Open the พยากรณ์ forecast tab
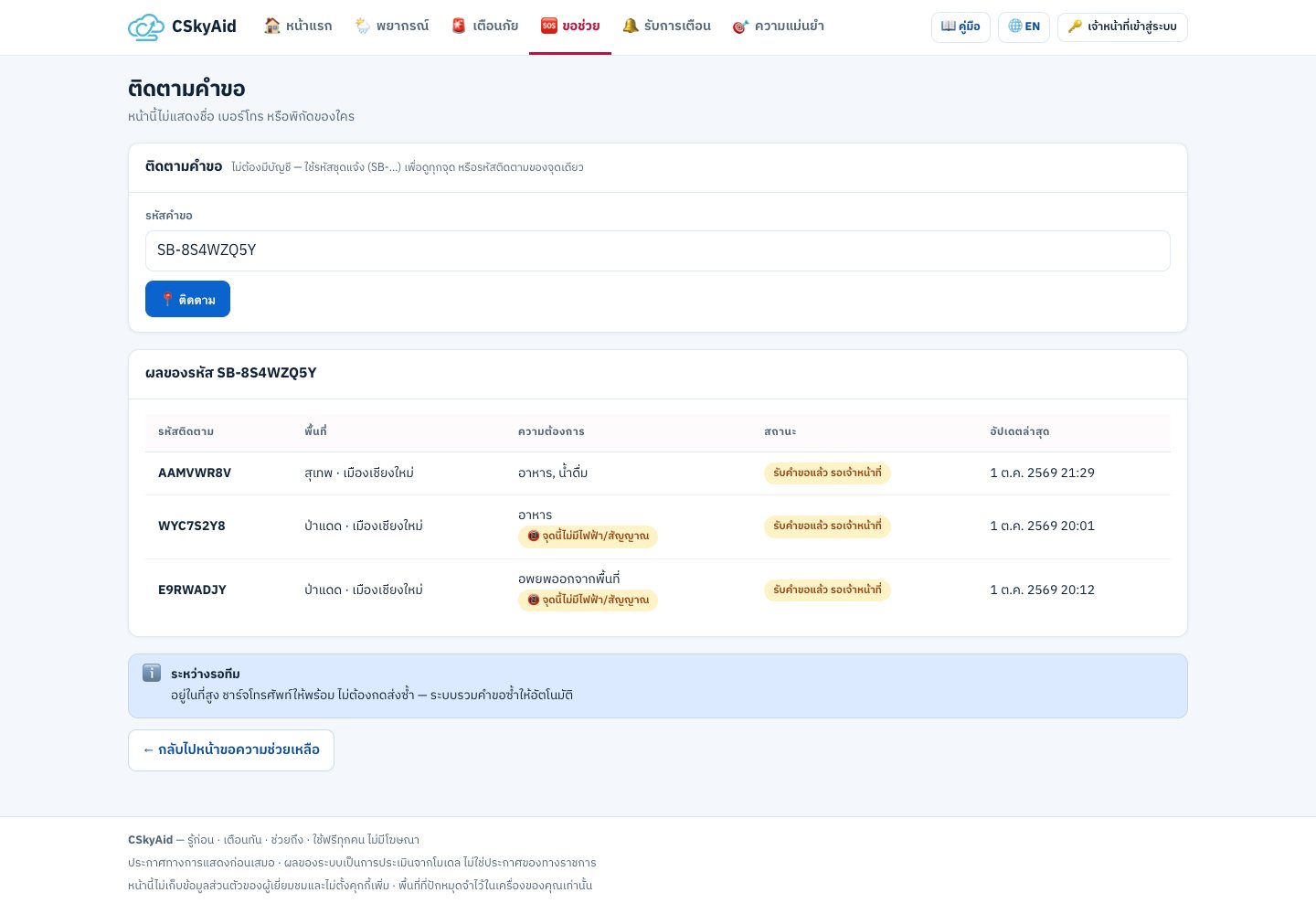Screen dimensions: 1316x914 [x=392, y=27]
